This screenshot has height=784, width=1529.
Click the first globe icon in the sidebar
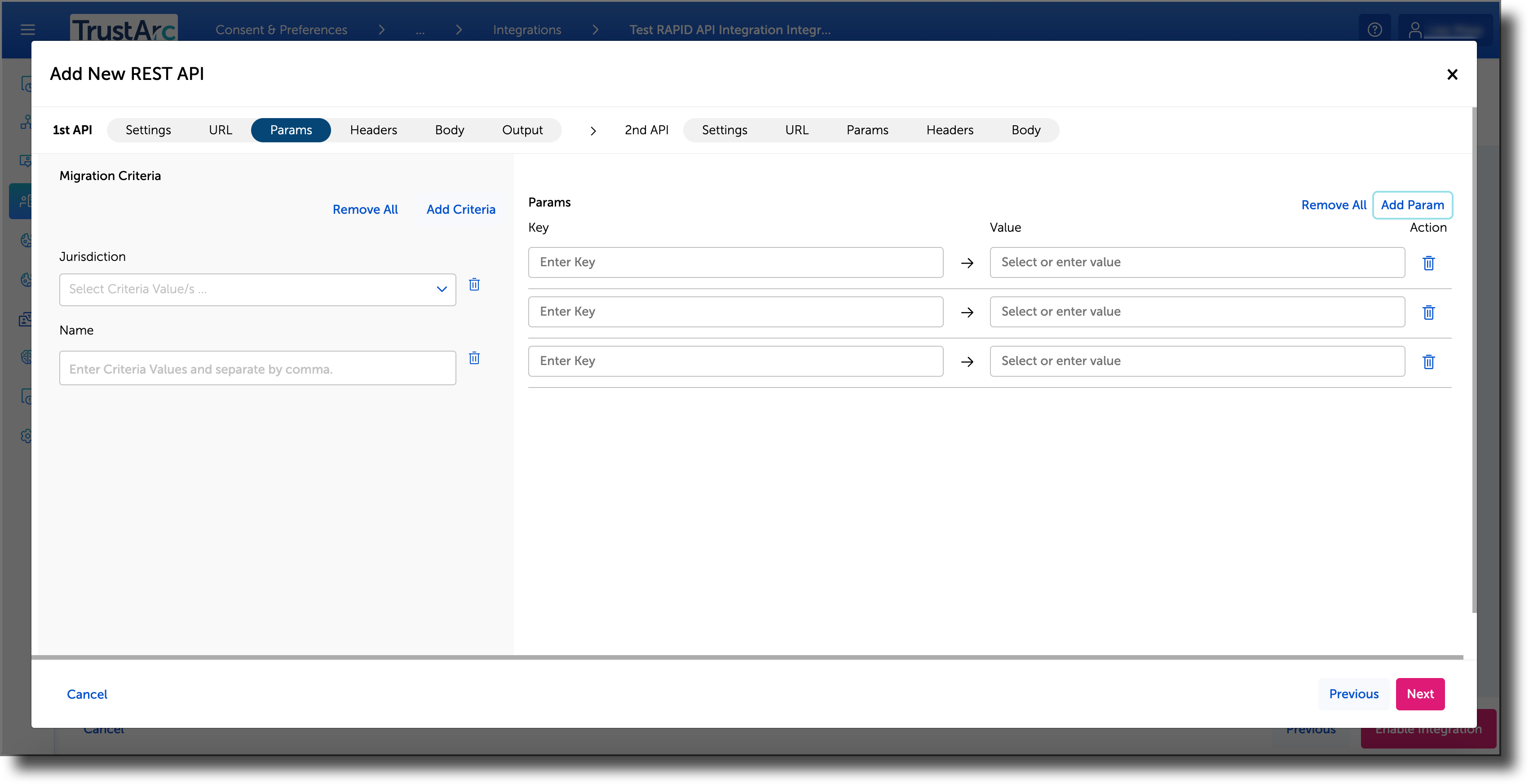coord(27,240)
